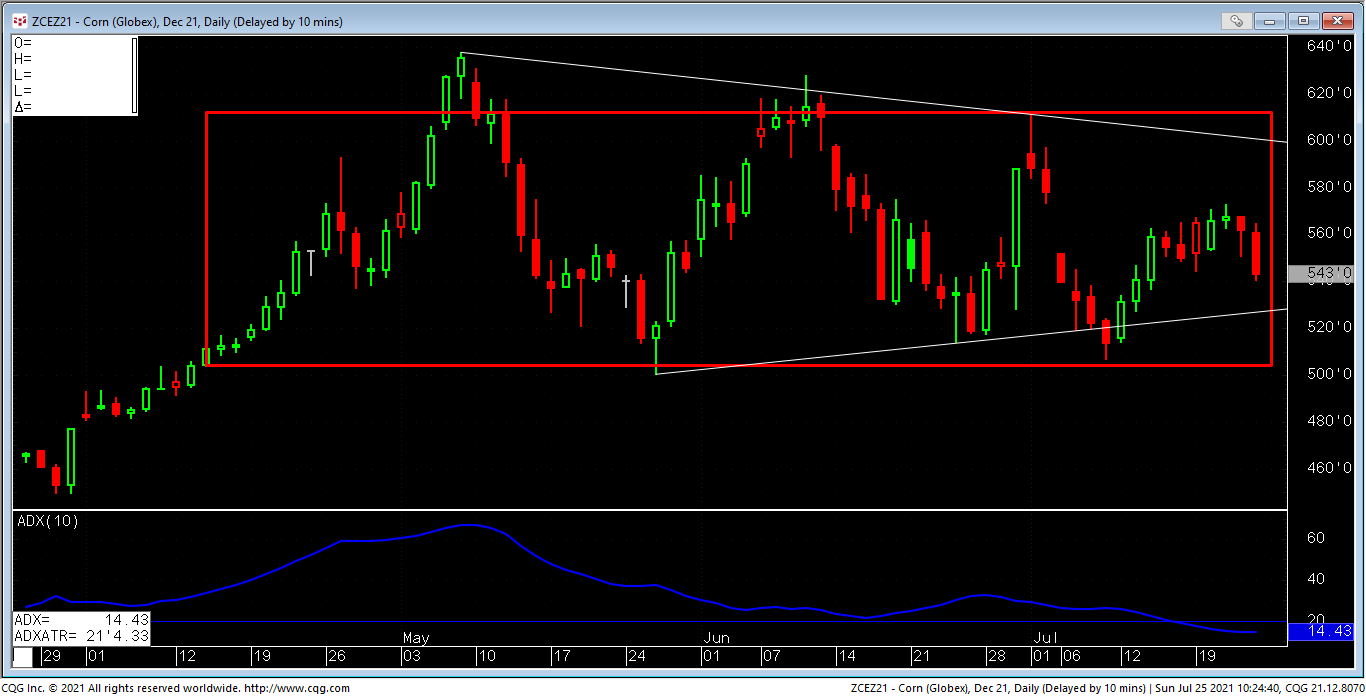Click the 620'0 price scale label
Screen dimensions: 1366x696
[1330, 93]
